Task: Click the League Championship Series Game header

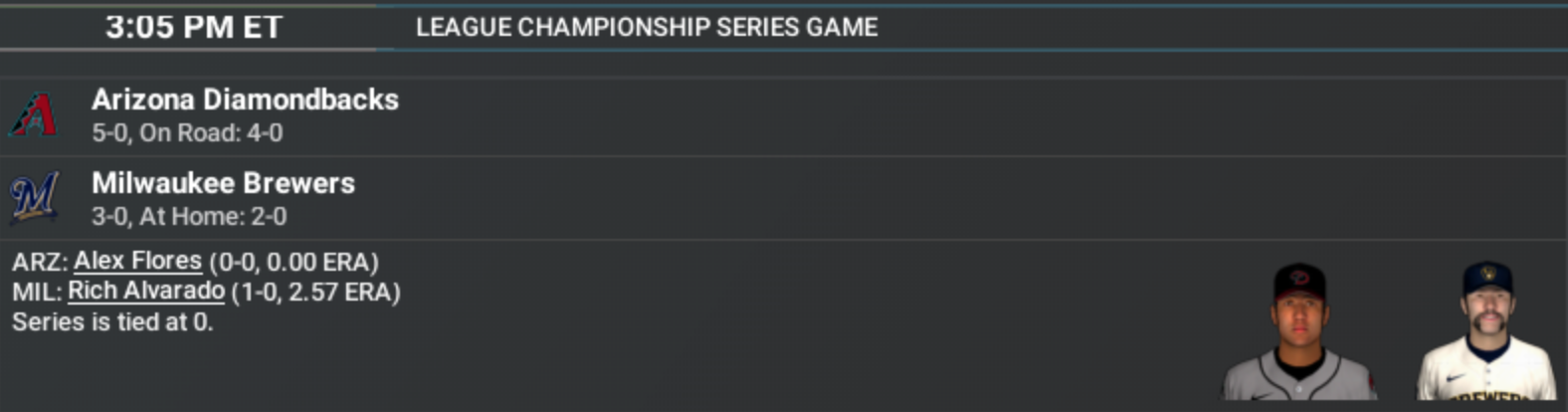Action: coord(647,27)
